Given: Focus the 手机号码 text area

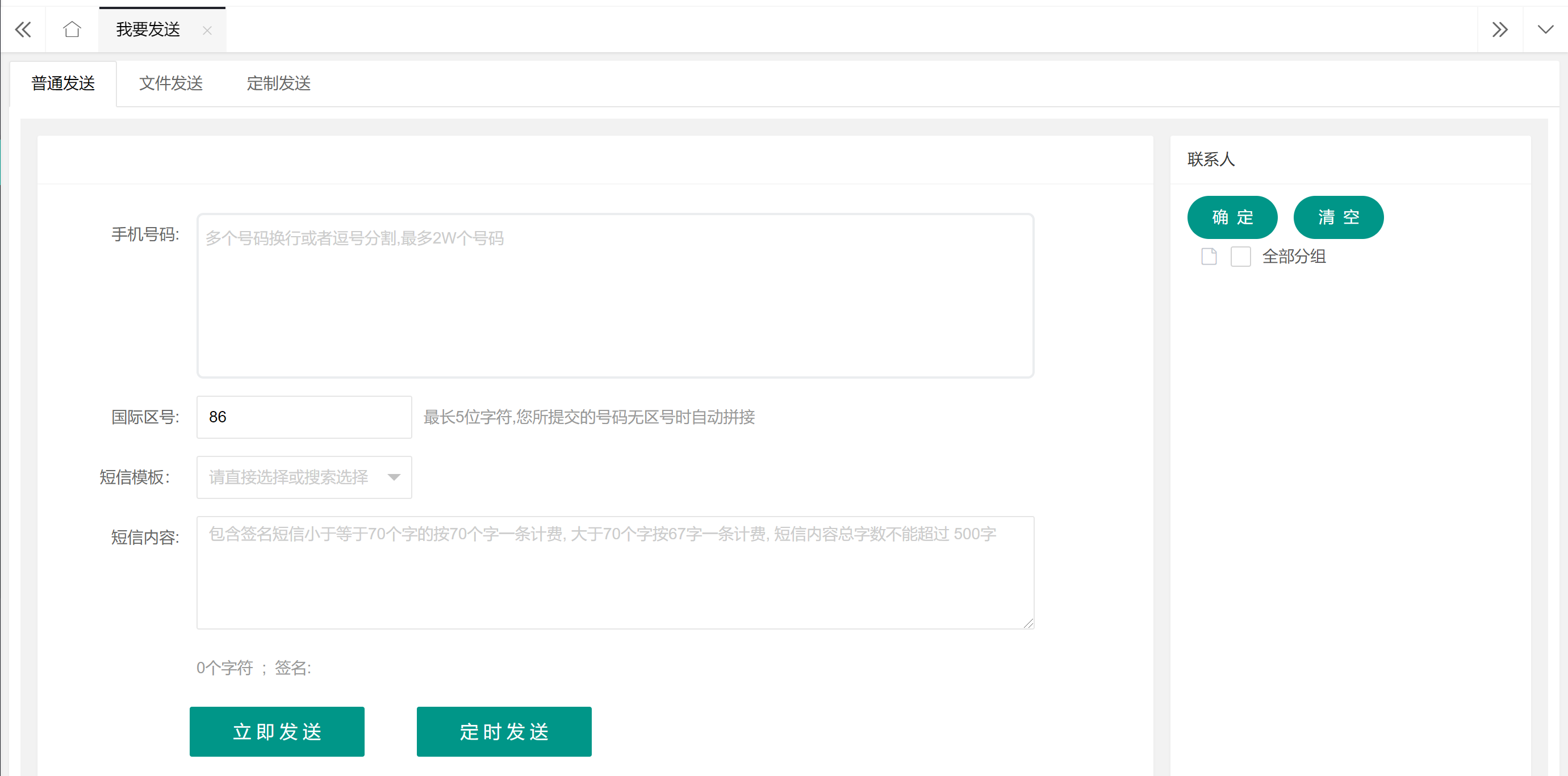Looking at the screenshot, I should pyautogui.click(x=615, y=296).
